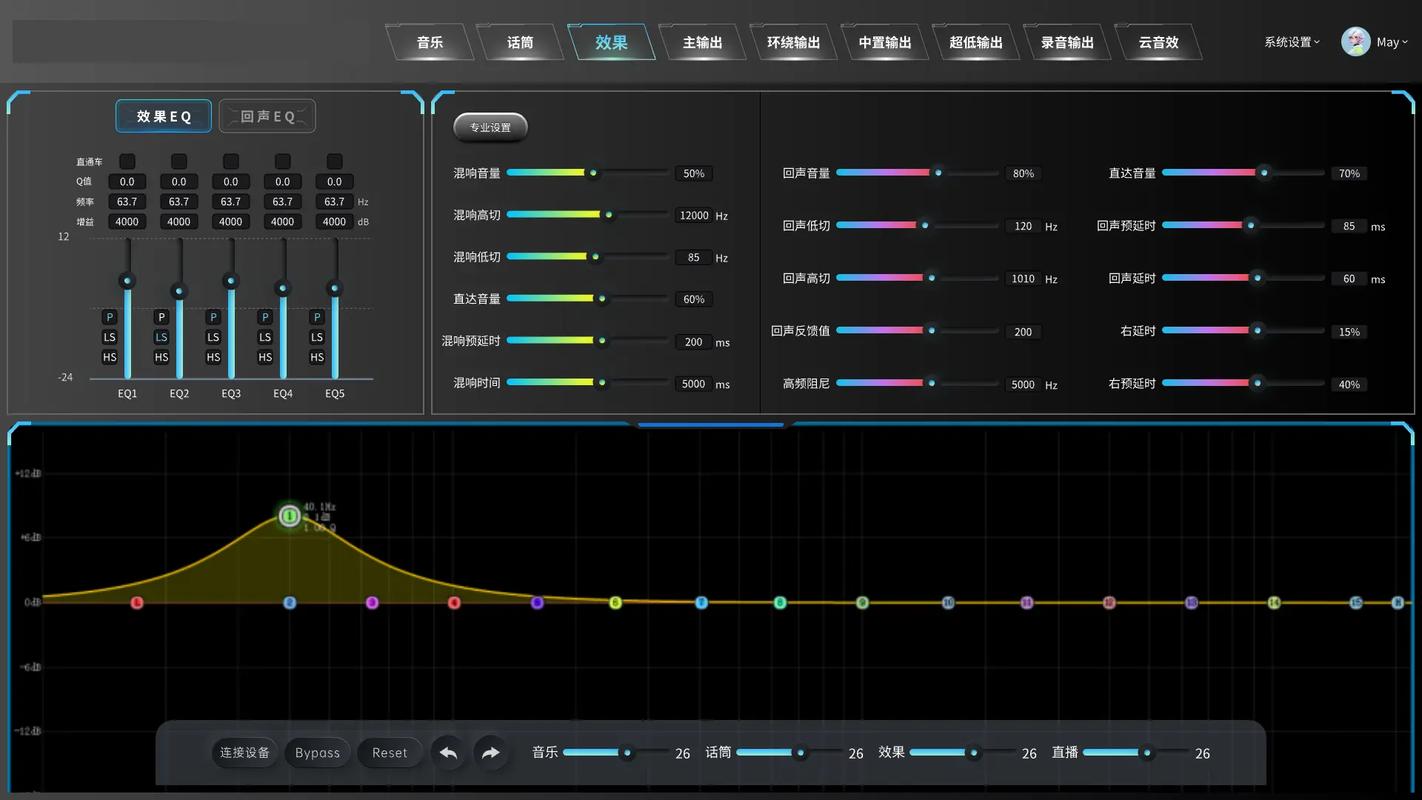Click the redo arrow button
The image size is (1422, 800).
point(490,753)
